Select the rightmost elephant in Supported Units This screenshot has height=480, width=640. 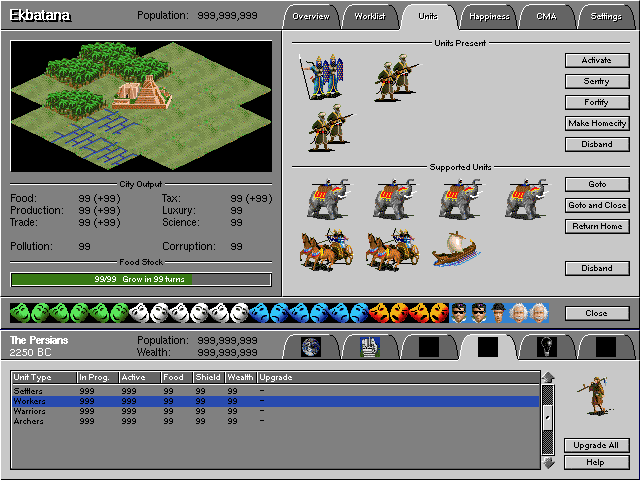tap(527, 199)
